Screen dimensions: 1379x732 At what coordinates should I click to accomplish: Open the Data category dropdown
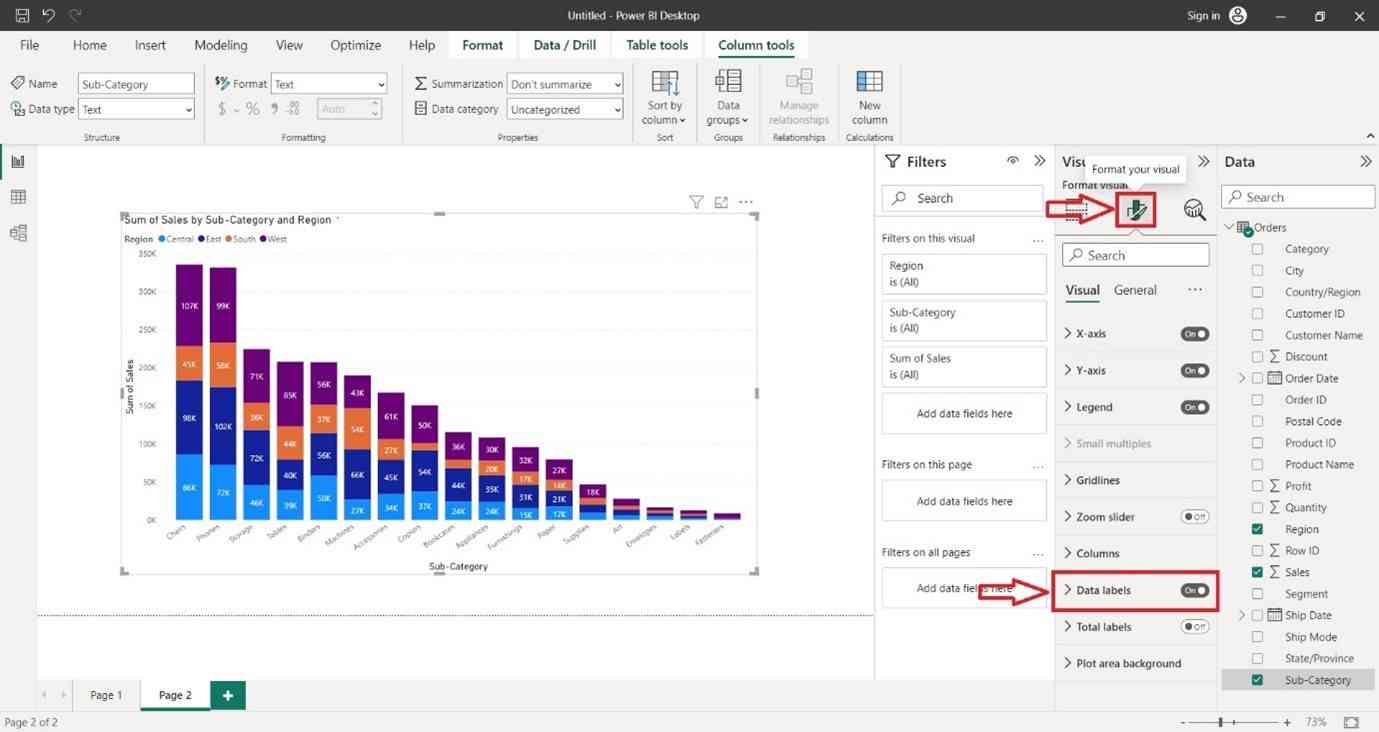[565, 110]
